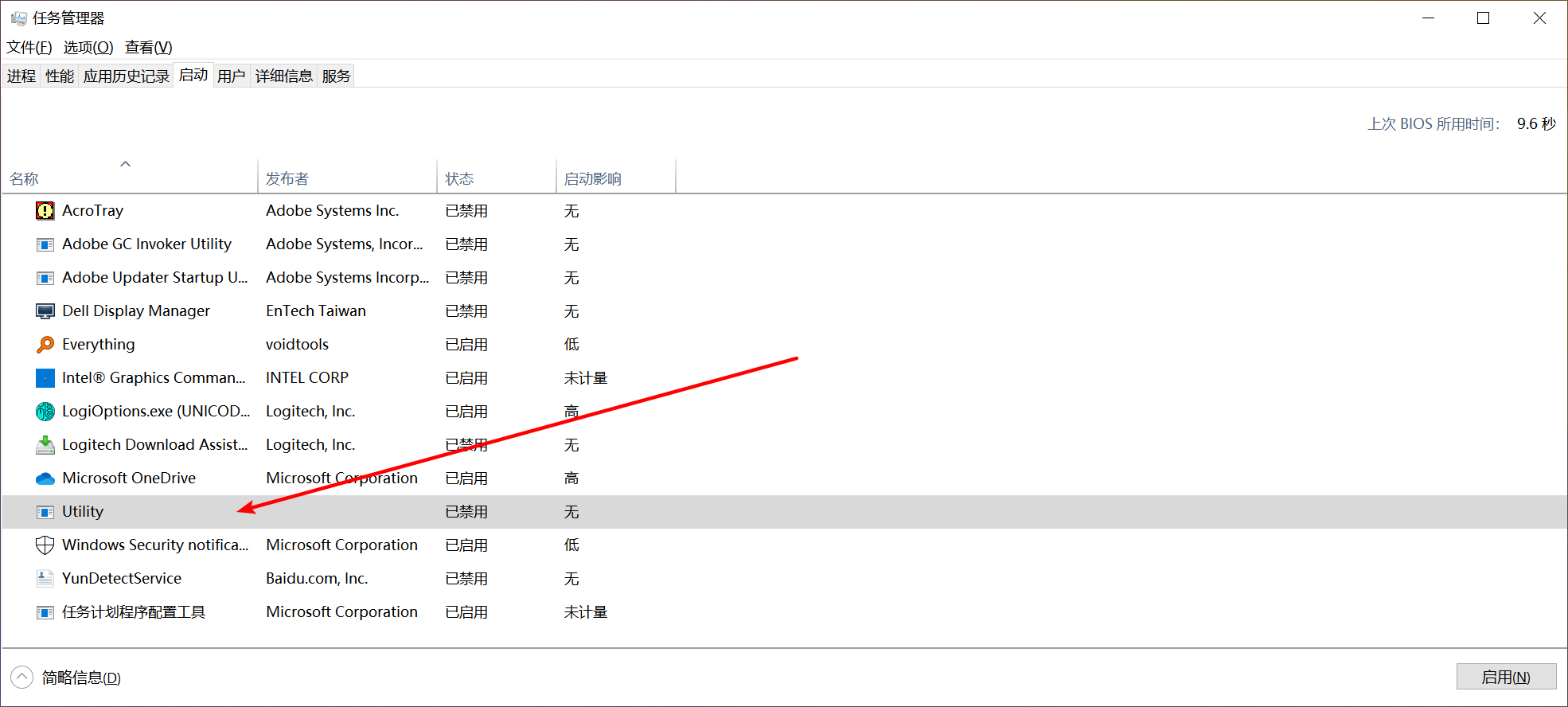Switch to the 服务 tab

pos(336,76)
